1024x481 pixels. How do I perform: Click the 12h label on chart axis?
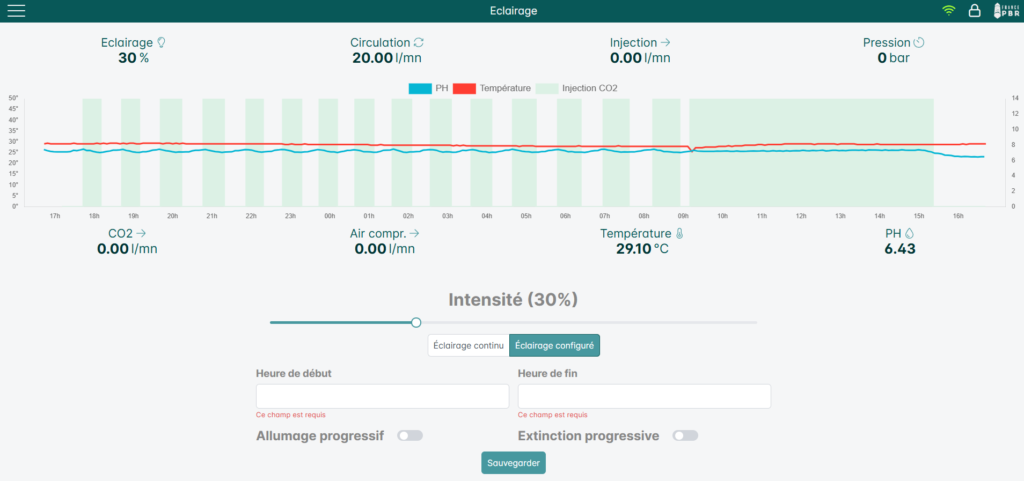click(x=801, y=216)
